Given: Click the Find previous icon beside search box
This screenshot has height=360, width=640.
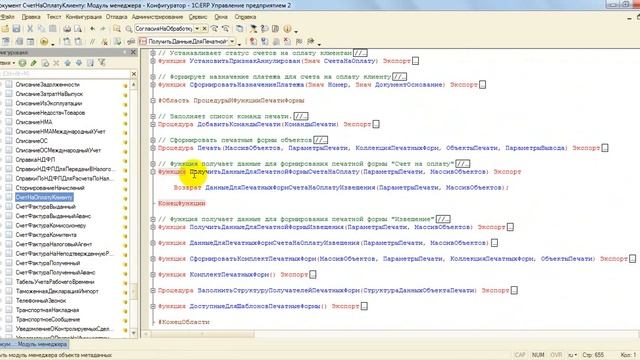Looking at the screenshot, I should 225,29.
